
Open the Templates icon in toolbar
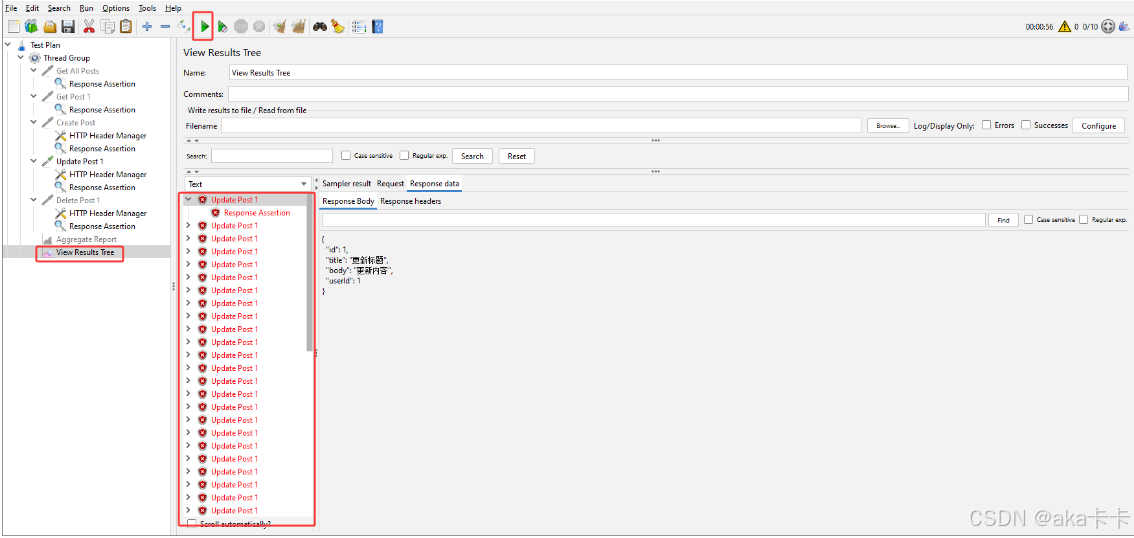tap(31, 27)
